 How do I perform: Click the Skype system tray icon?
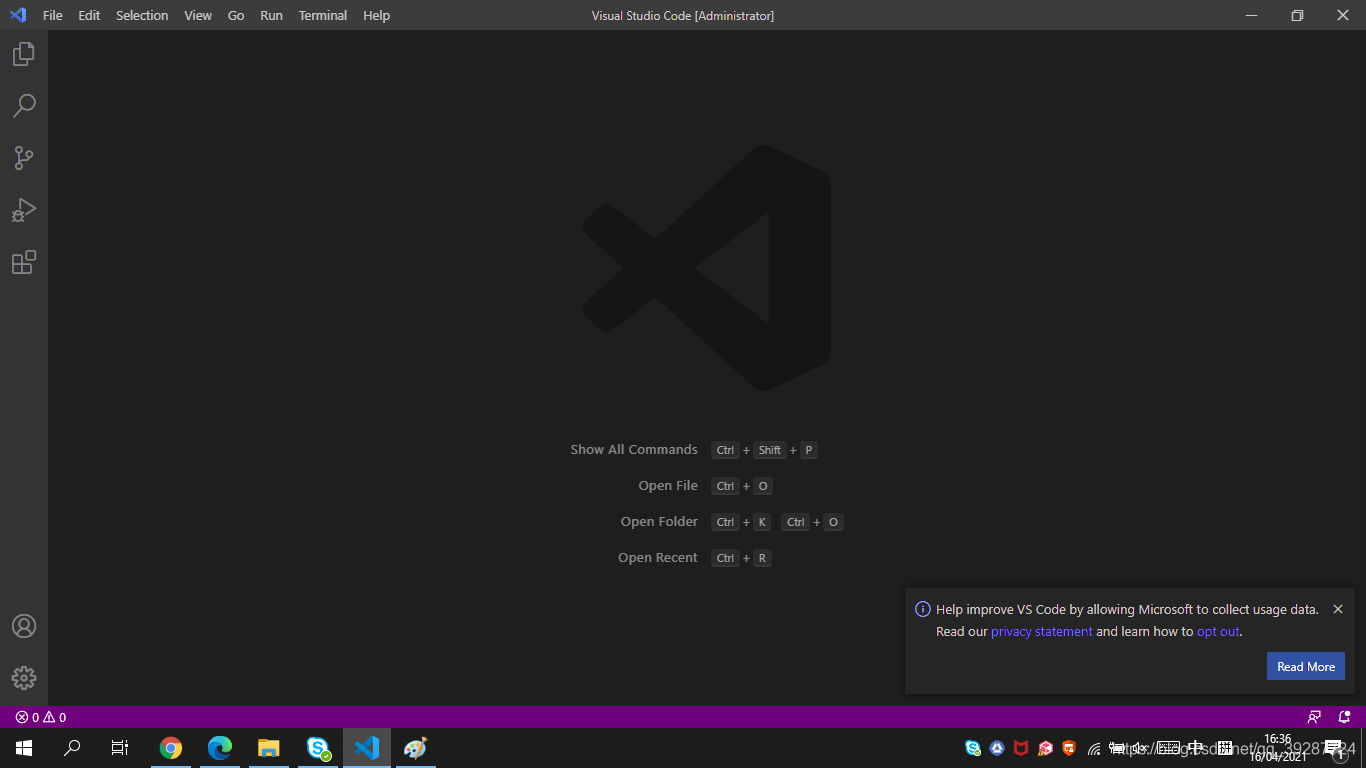pyautogui.click(x=973, y=748)
